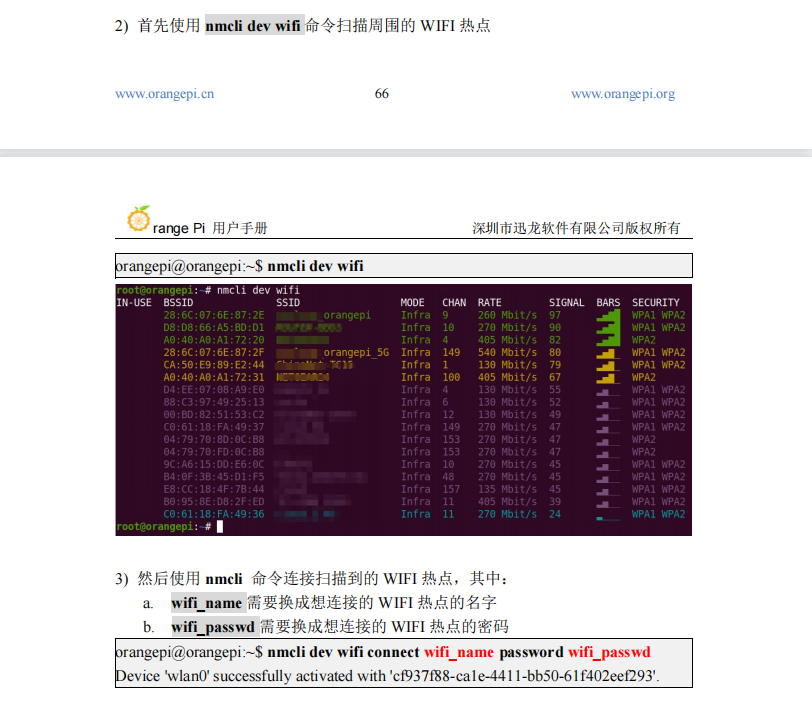Click the SECURITY column header
This screenshot has width=812, height=707.
coord(656,302)
